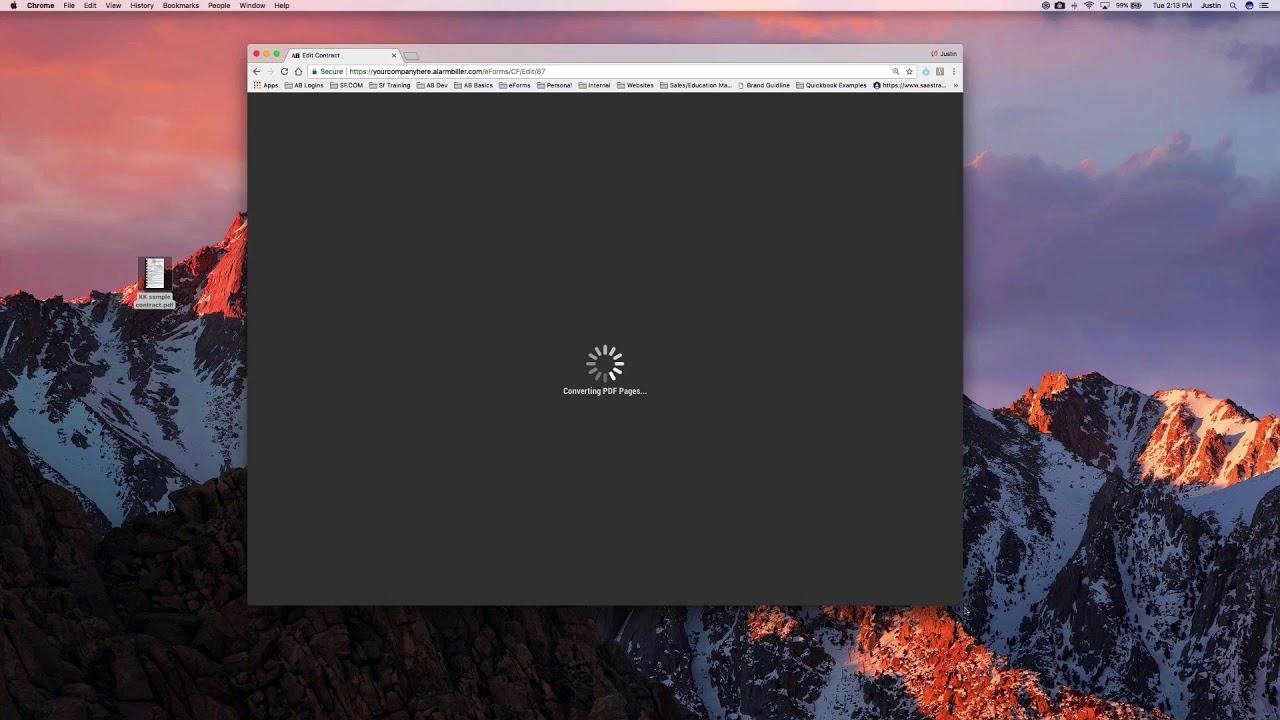This screenshot has width=1280, height=720.
Task: Open the saastra bookmark link
Action: [909, 85]
